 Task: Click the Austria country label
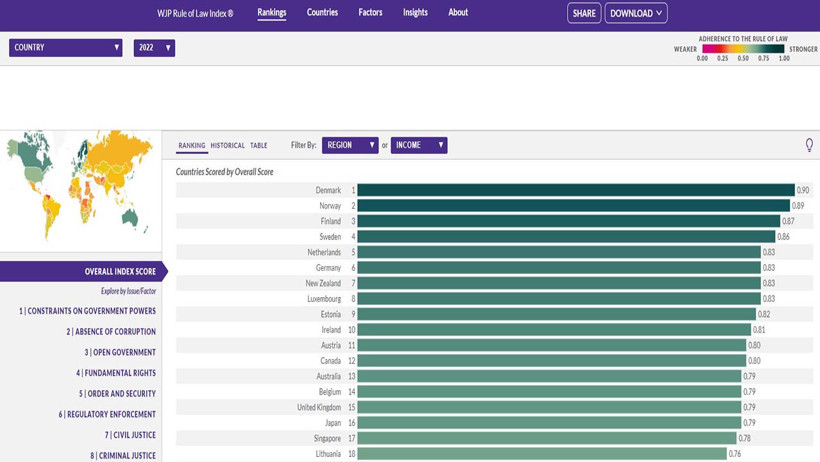tap(331, 345)
